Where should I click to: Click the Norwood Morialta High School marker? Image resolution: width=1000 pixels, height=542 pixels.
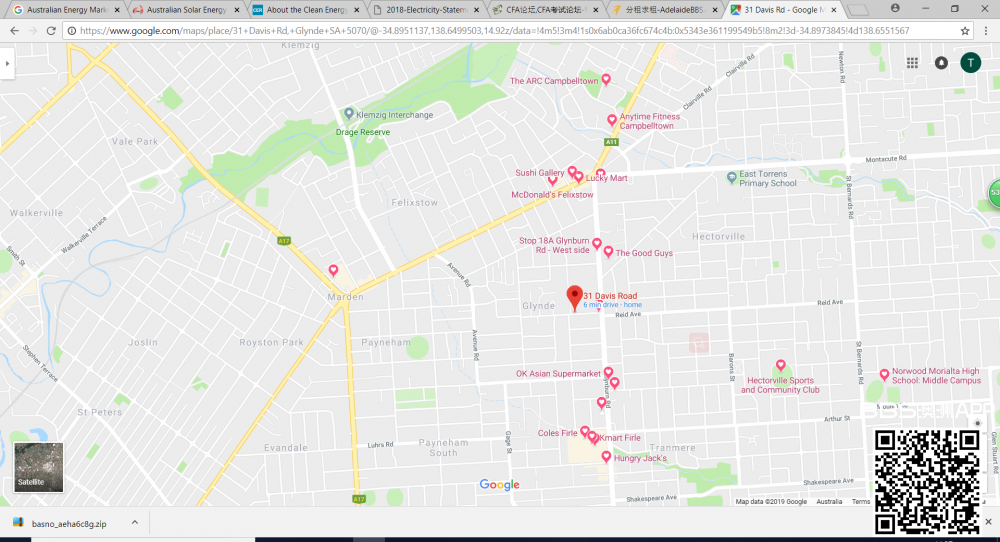pyautogui.click(x=884, y=374)
